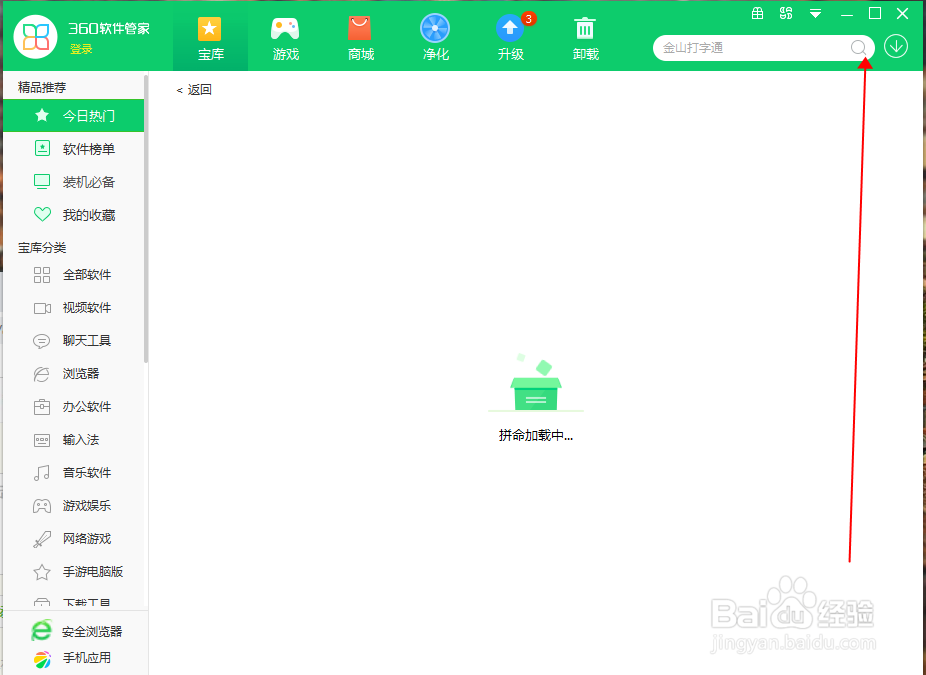Click the magnifier search icon
926x675 pixels.
pyautogui.click(x=858, y=48)
